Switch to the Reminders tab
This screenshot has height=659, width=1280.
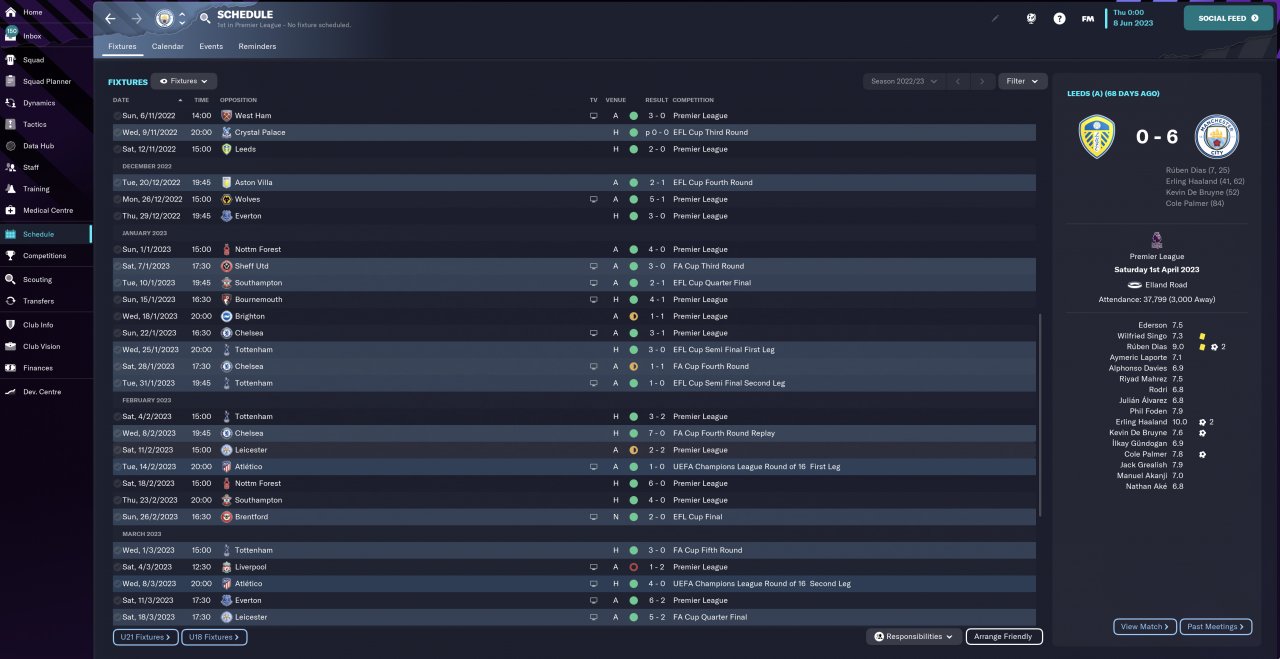(x=257, y=46)
